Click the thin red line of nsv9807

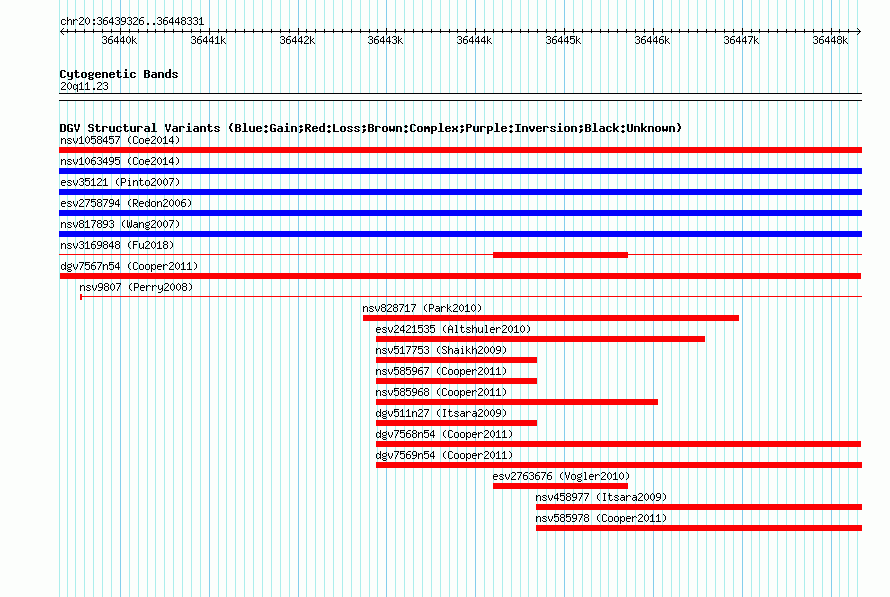(471, 296)
